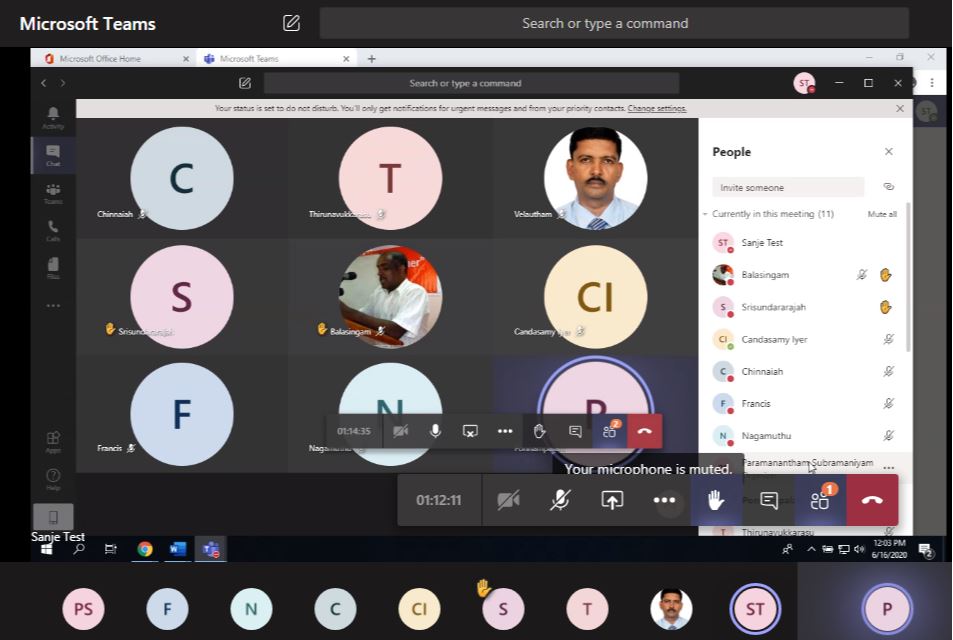Go forward with the shared window's forward arrow
Screen dimensions: 953x640
pyautogui.click(x=63, y=83)
